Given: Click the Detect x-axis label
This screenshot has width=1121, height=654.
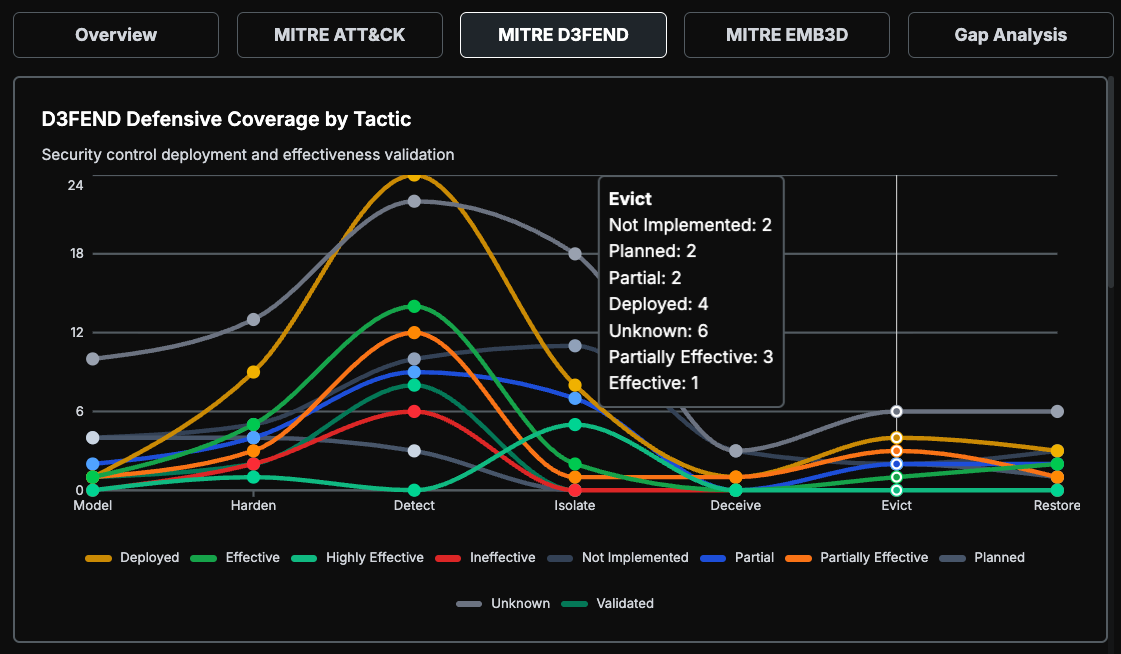Looking at the screenshot, I should 414,505.
